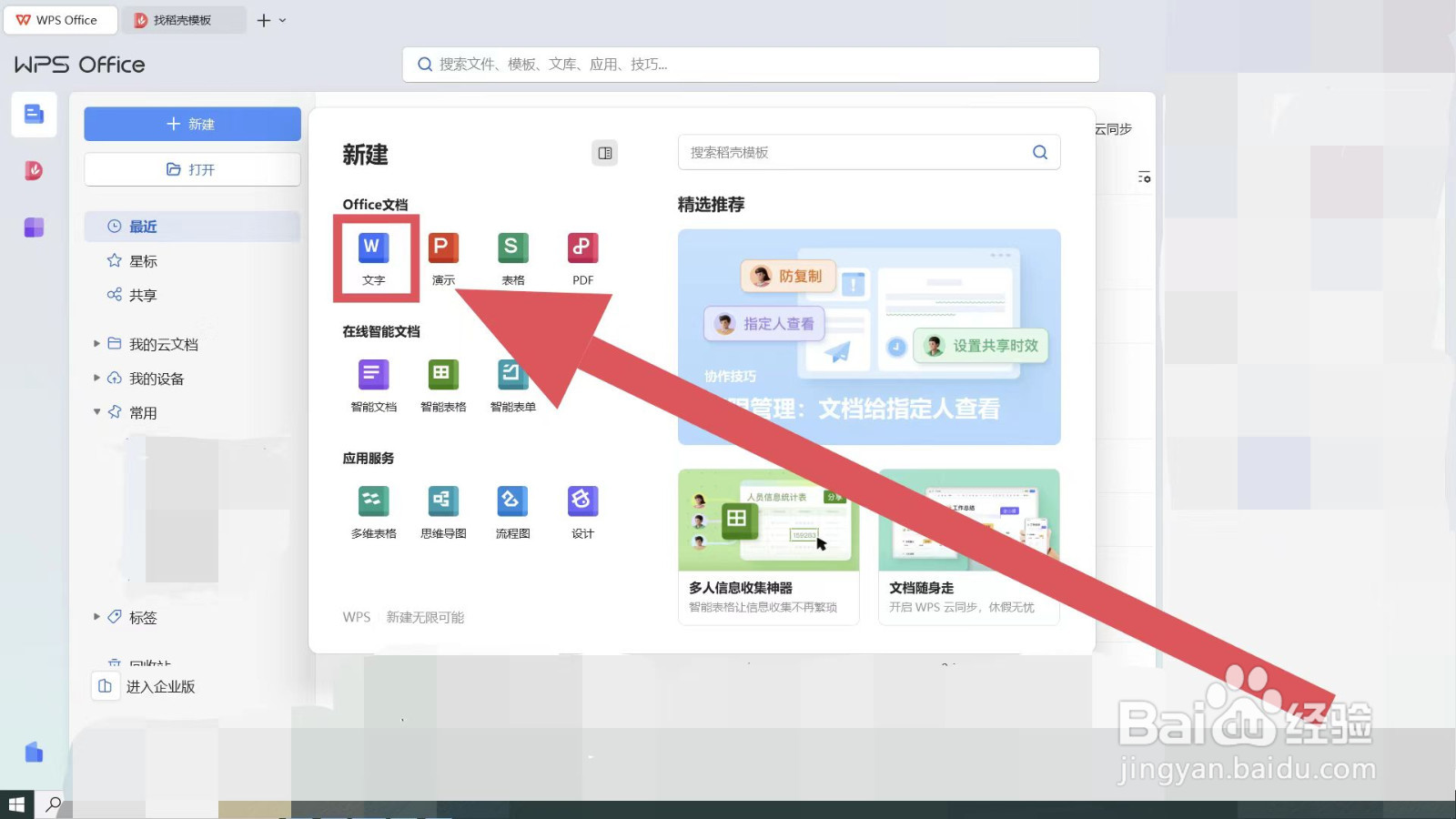This screenshot has width=1456, height=819.
Task: Select 最近 in the sidebar
Action: click(x=143, y=226)
